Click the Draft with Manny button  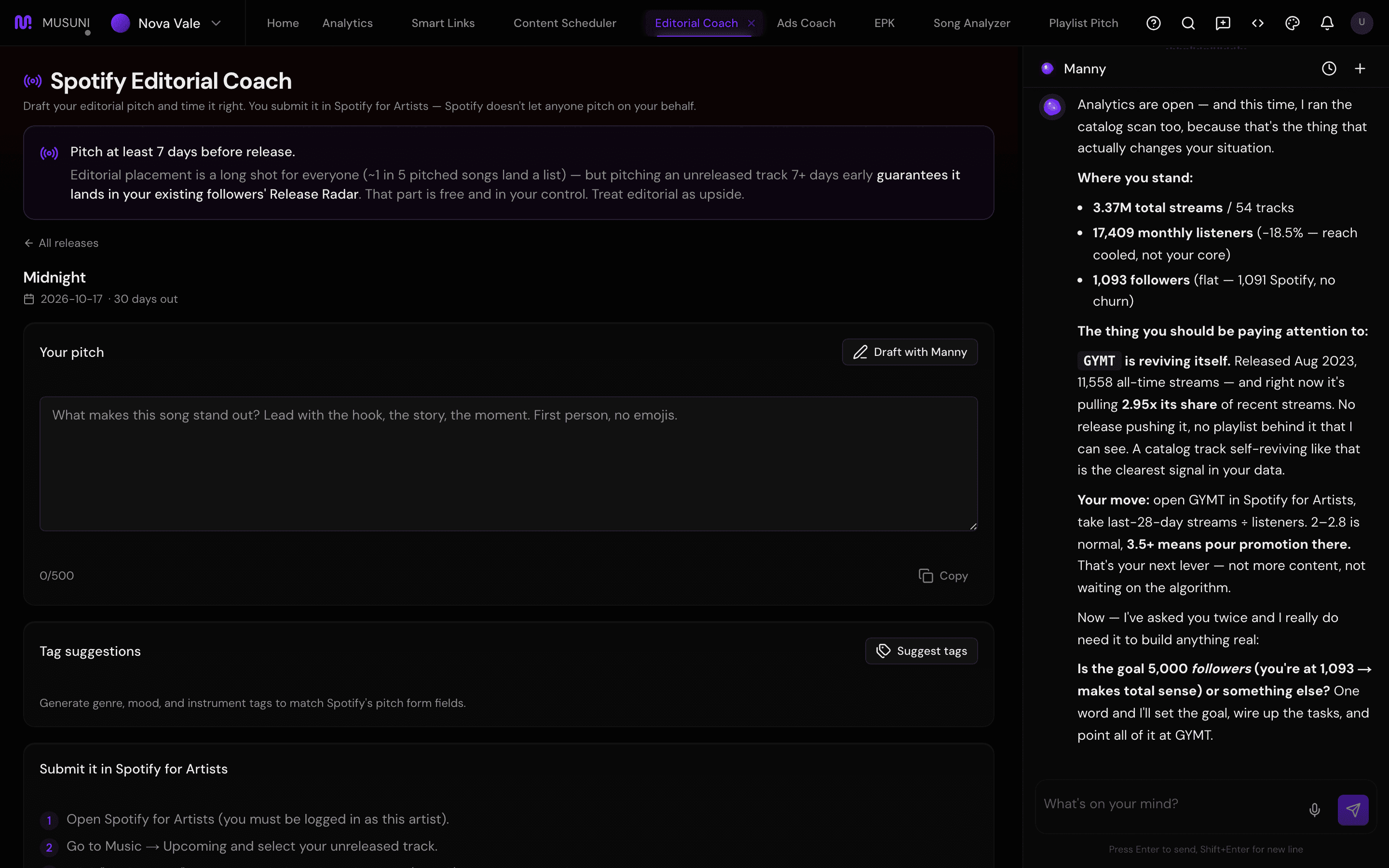tap(909, 352)
